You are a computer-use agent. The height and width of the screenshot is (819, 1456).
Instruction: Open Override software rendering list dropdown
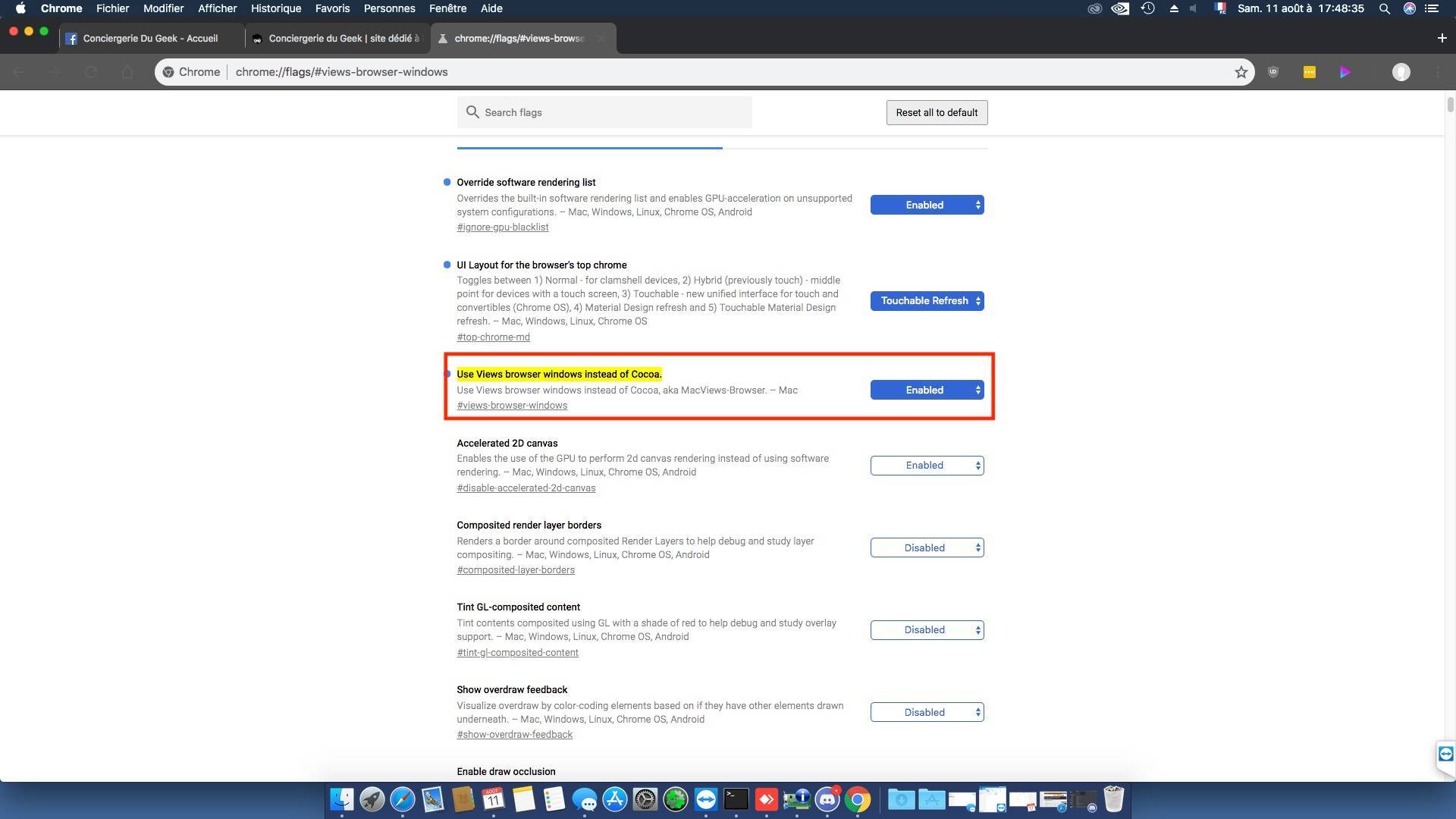[x=927, y=205]
